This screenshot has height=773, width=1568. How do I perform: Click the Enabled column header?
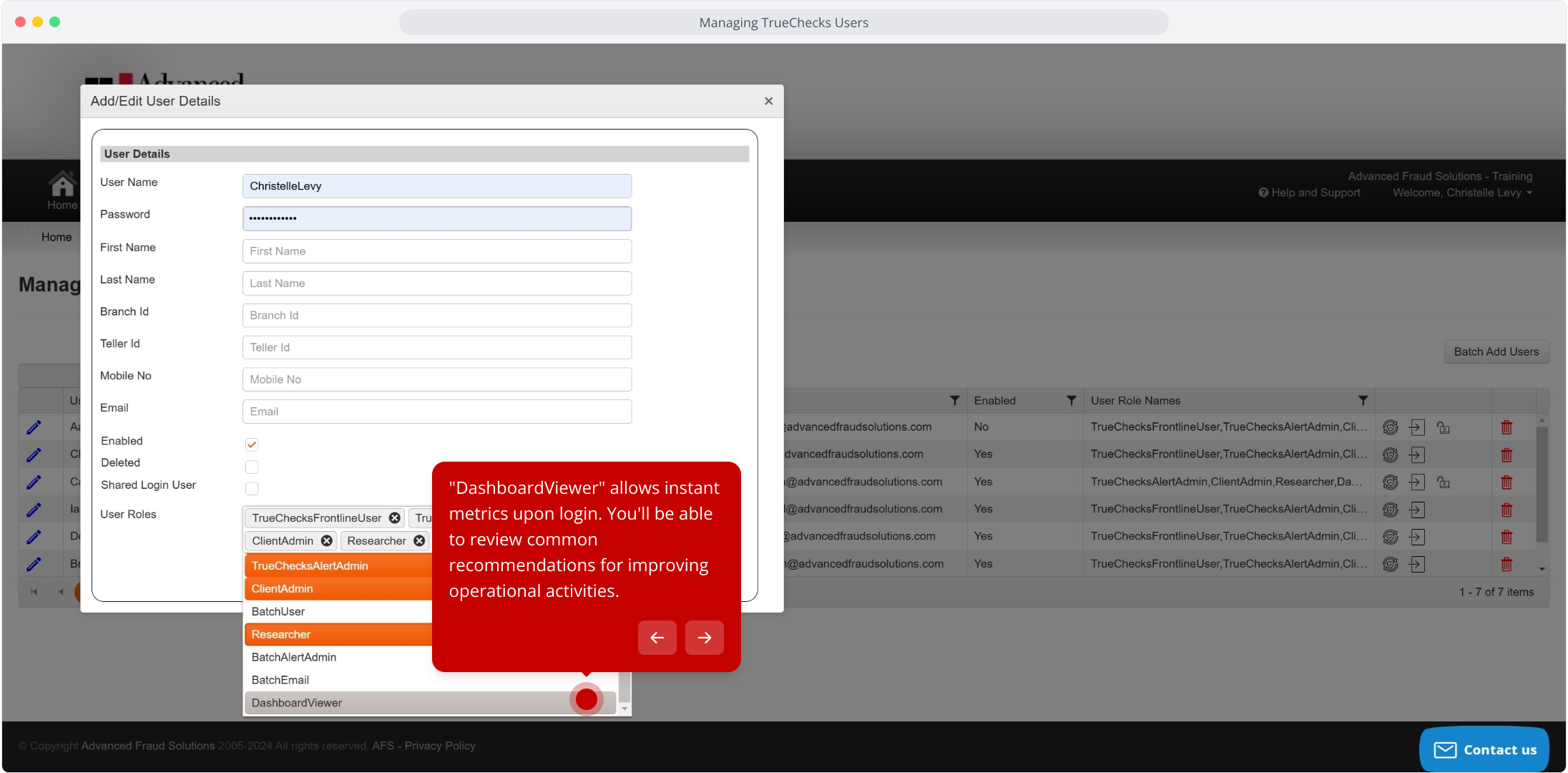[995, 401]
